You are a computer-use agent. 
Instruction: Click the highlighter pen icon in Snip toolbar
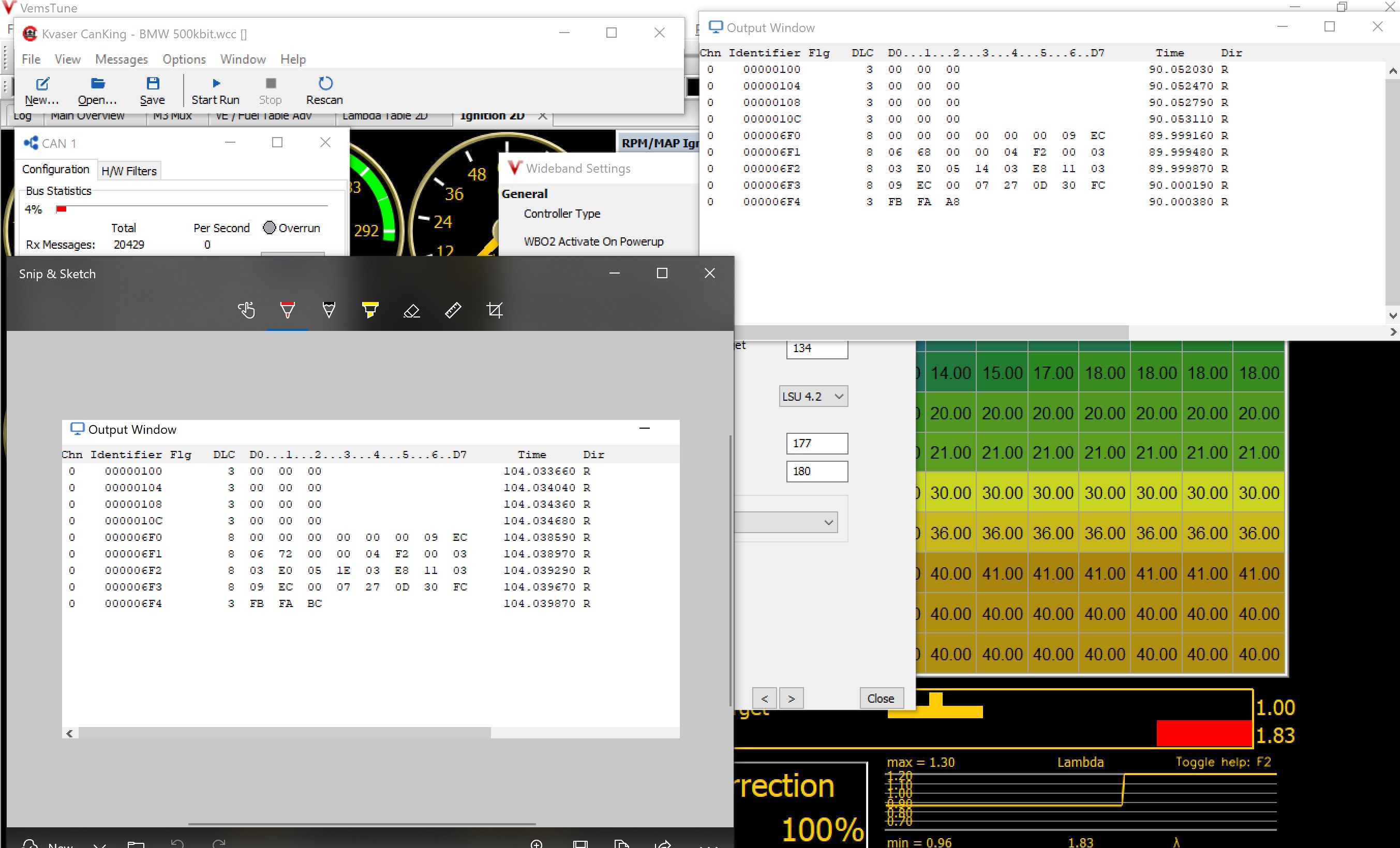pyautogui.click(x=370, y=309)
